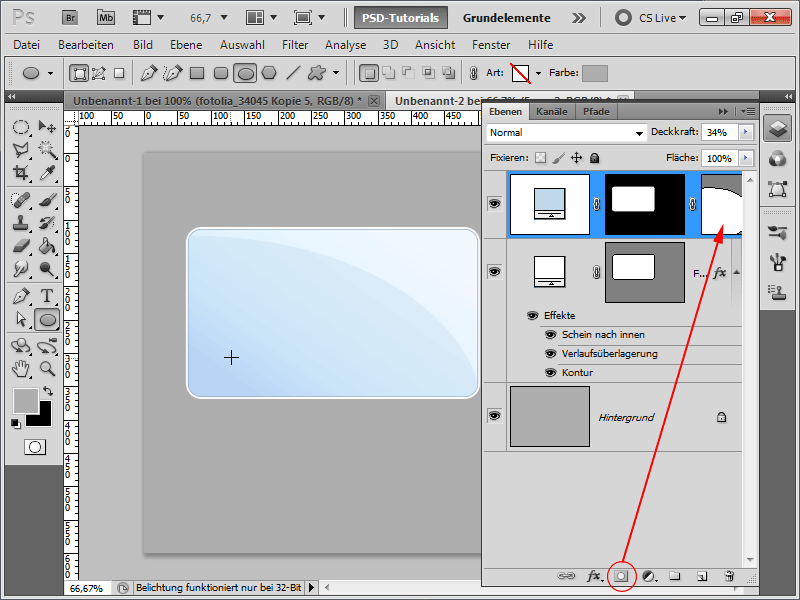This screenshot has height=600, width=800.
Task: Select the elliptical Marquee tool
Action: coord(20,127)
